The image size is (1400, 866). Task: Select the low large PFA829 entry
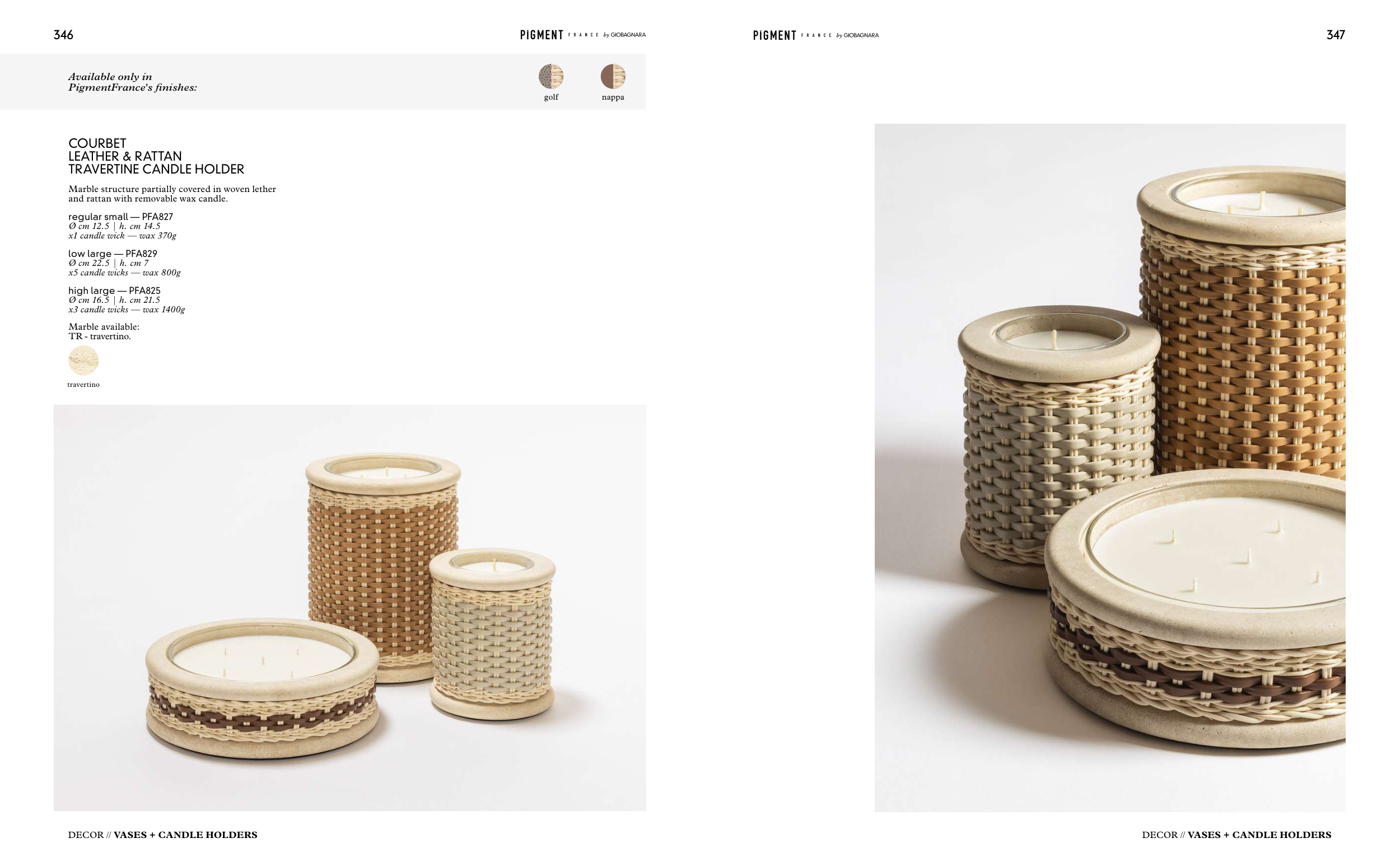[124, 263]
